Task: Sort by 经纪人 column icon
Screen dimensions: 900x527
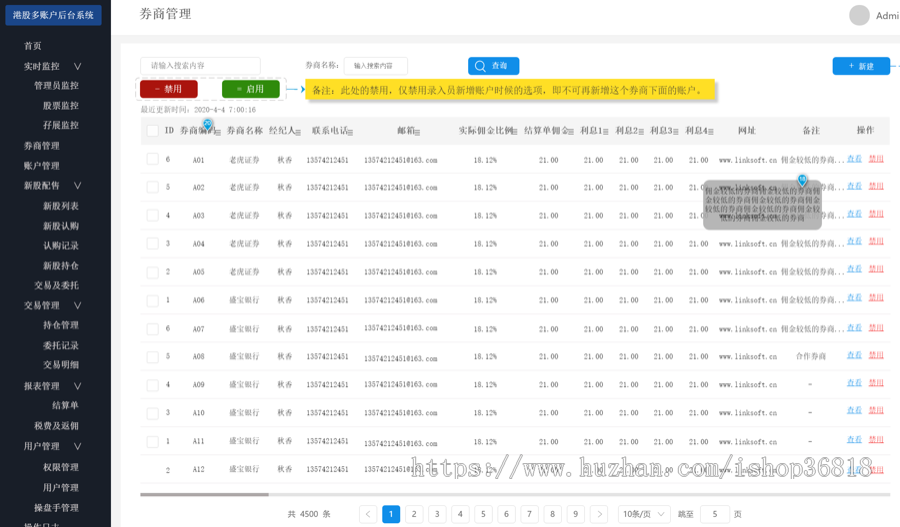Action: tap(298, 133)
